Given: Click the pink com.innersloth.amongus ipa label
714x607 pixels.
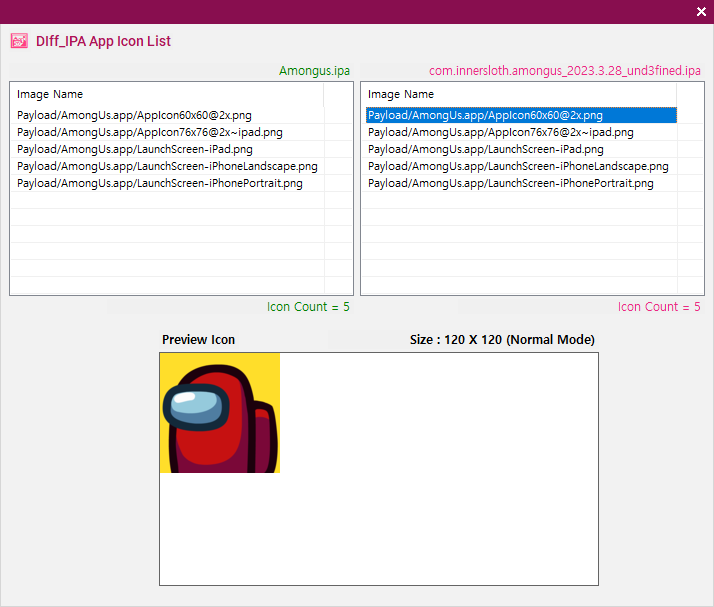Looking at the screenshot, I should click(x=565, y=71).
